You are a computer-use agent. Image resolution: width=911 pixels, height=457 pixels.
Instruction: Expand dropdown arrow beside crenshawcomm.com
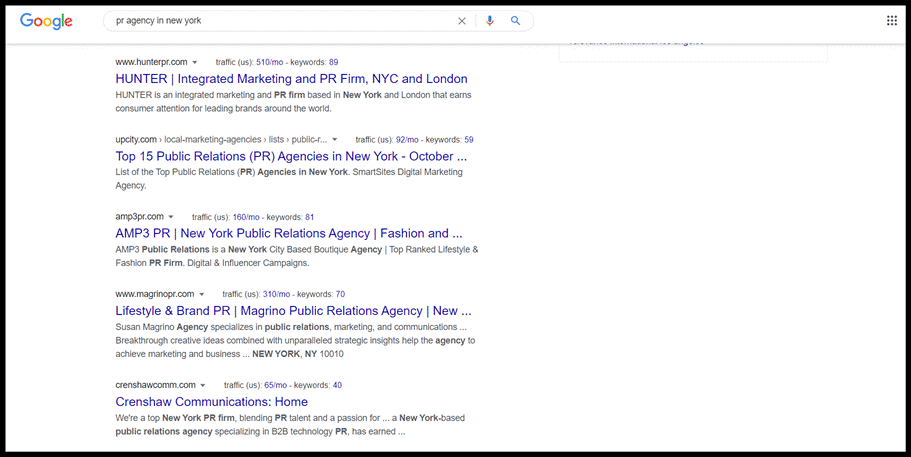point(203,386)
